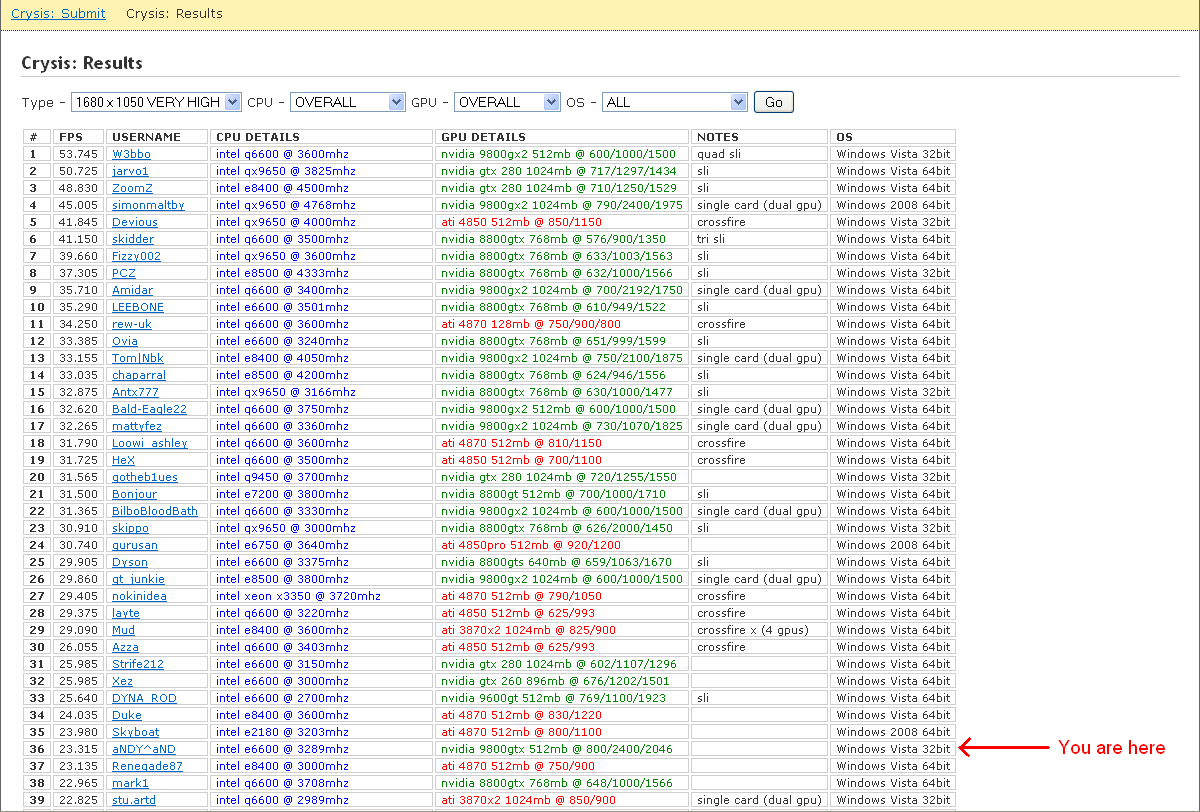Click the gurusan username link
The width and height of the screenshot is (1200, 812).
(x=135, y=545)
